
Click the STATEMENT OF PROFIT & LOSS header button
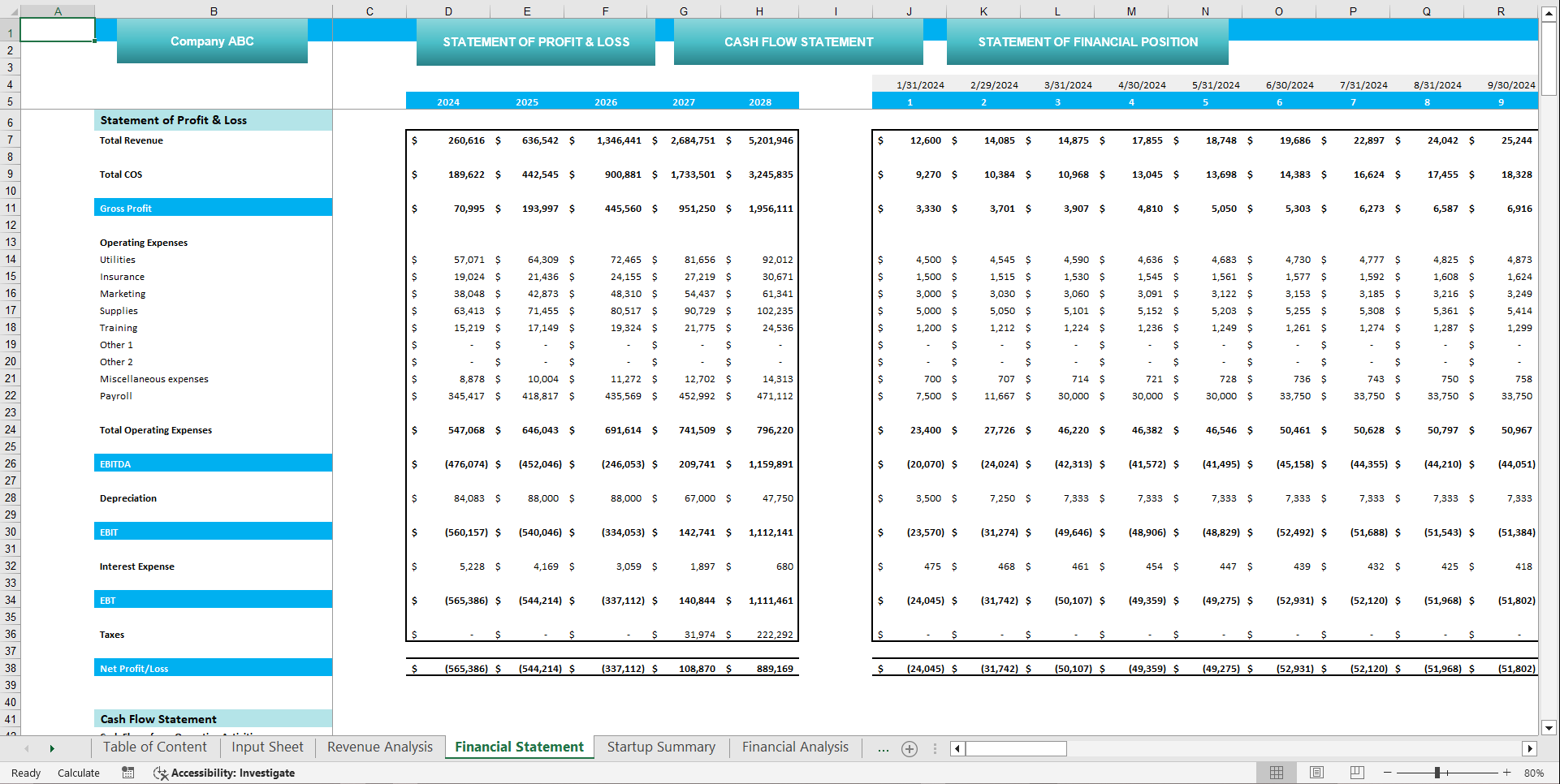point(536,41)
